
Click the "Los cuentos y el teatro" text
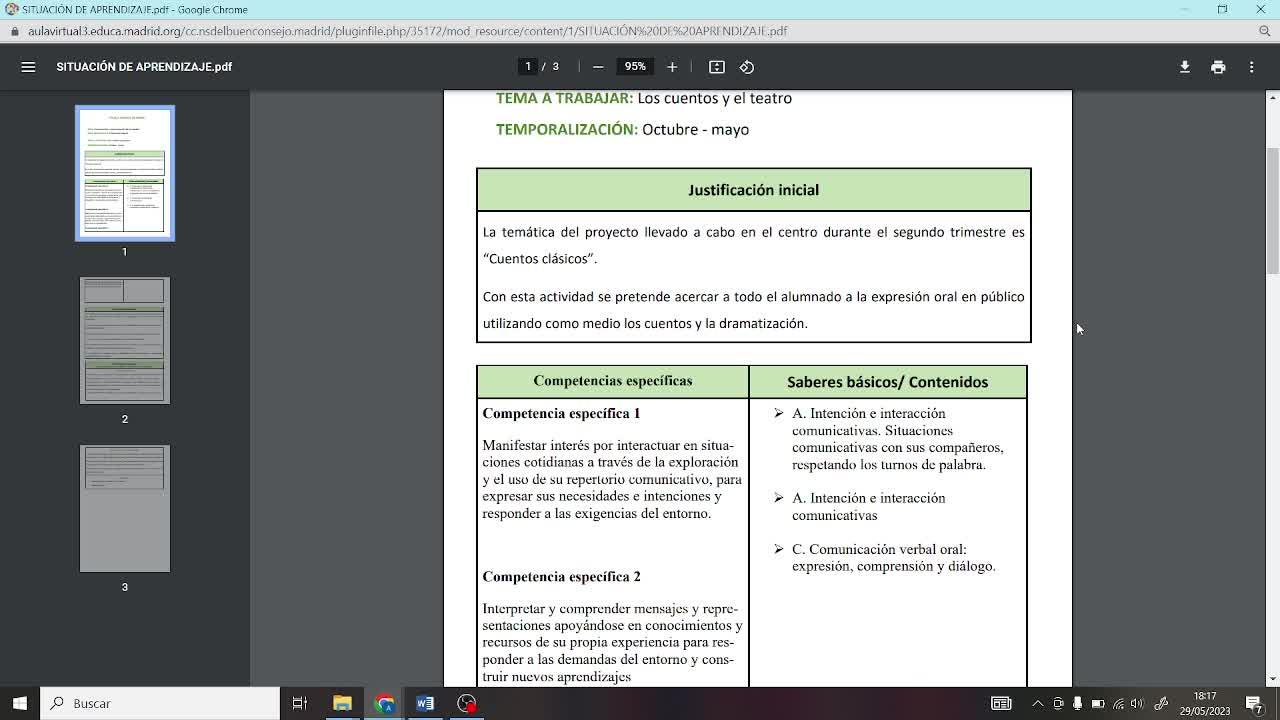(x=715, y=98)
